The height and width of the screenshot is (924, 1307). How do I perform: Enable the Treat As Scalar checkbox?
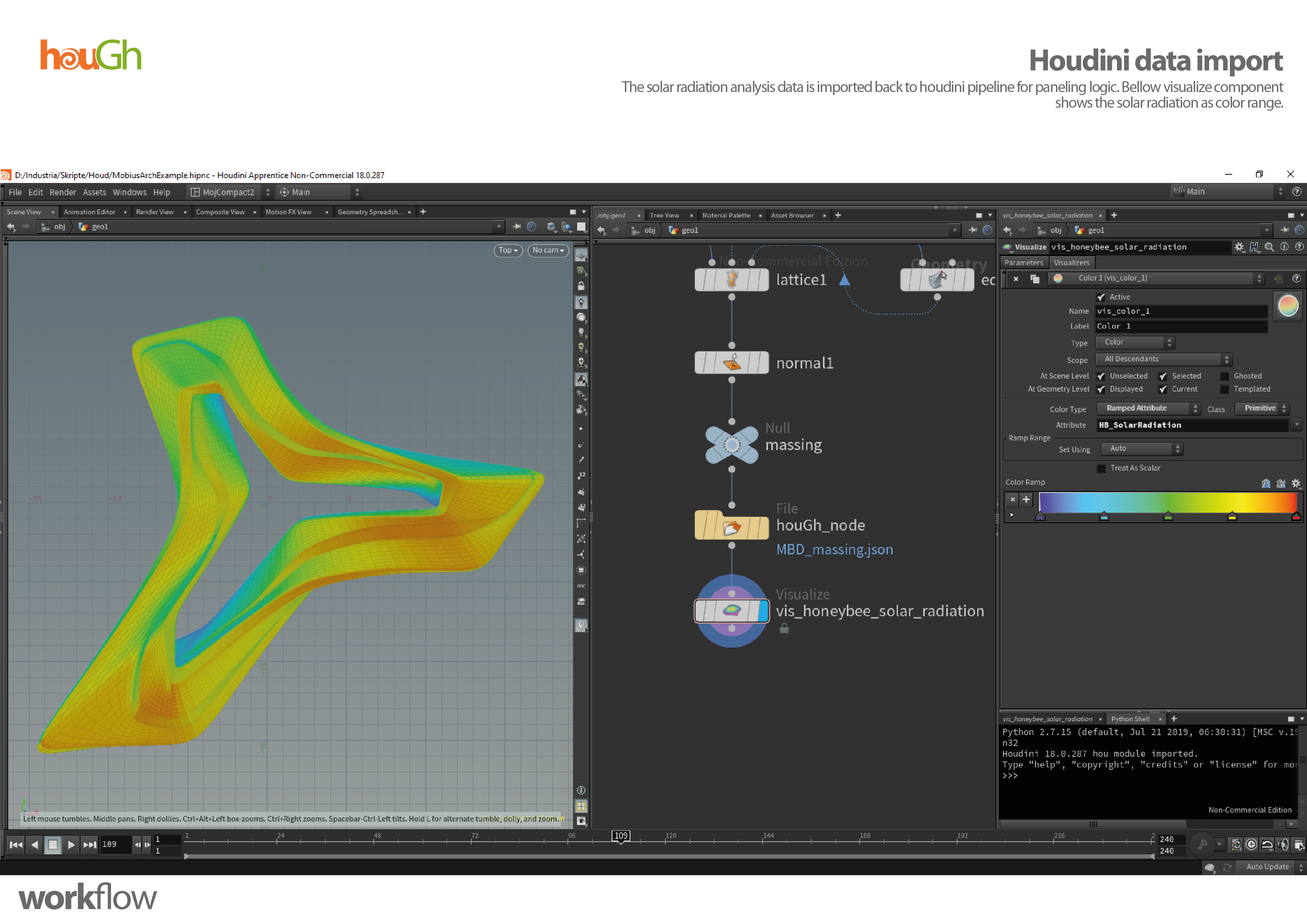click(1101, 468)
